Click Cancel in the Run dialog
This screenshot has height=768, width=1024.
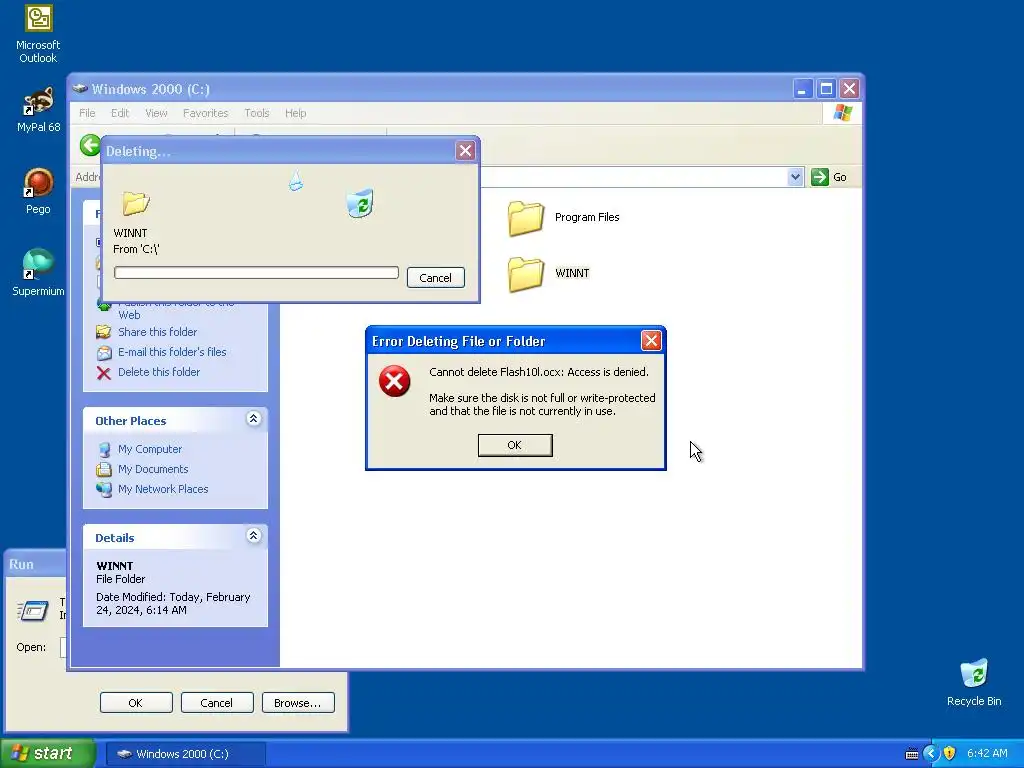coord(217,703)
